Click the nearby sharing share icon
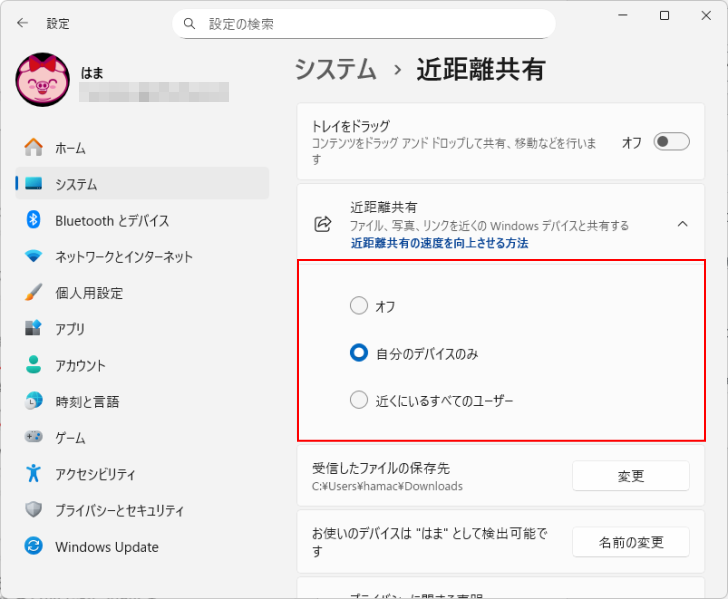Image resolution: width=728 pixels, height=599 pixels. 323,224
